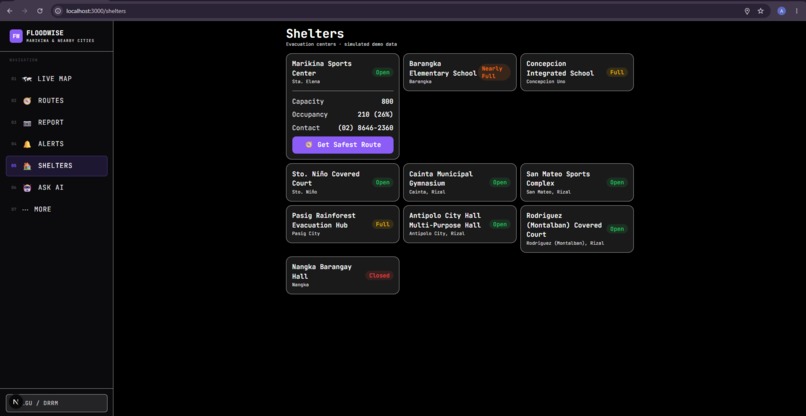The image size is (806, 416).
Task: Open the Nangka Barangay Hall card
Action: pos(343,276)
